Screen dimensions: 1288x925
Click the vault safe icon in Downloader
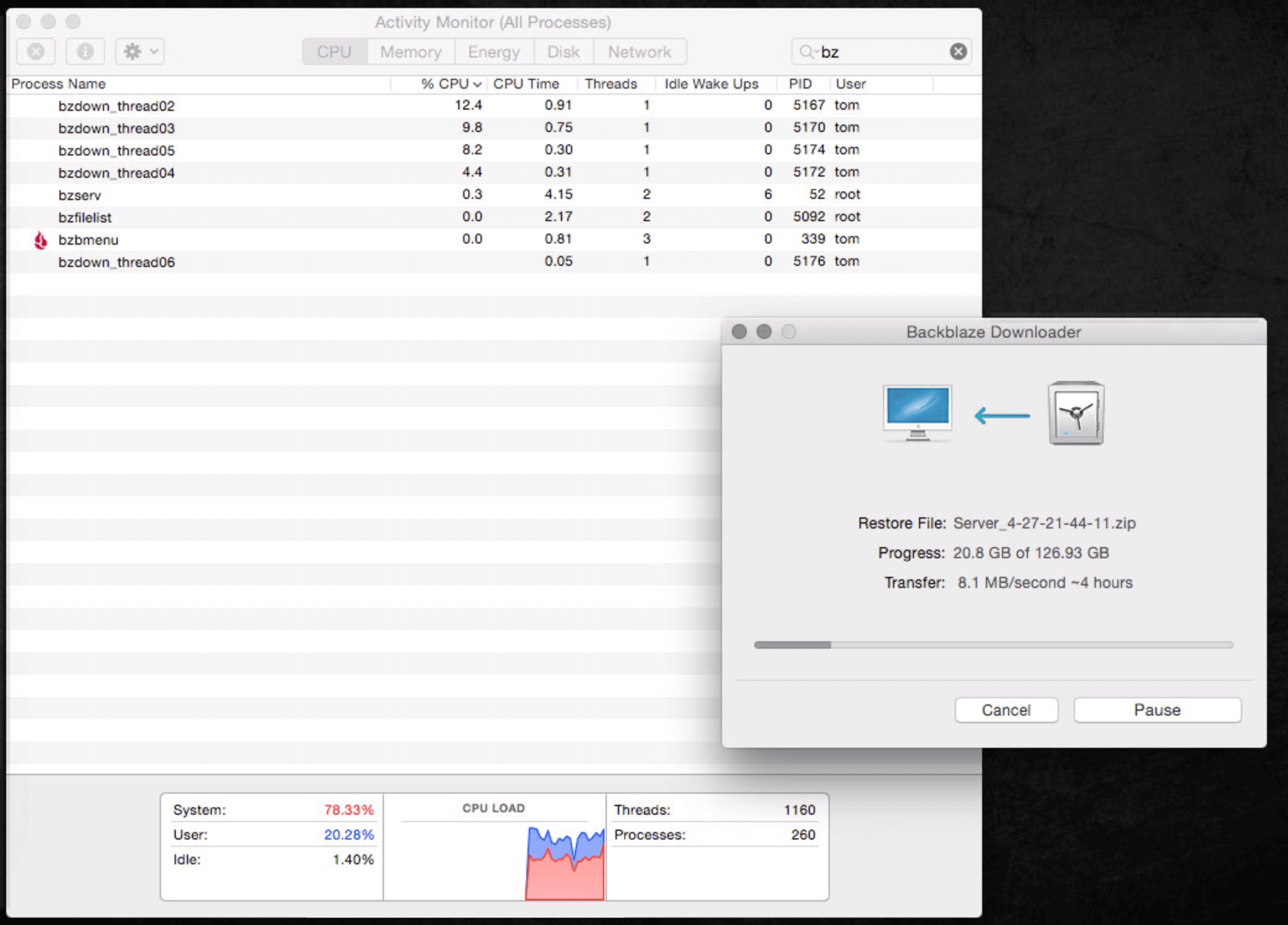[x=1076, y=413]
